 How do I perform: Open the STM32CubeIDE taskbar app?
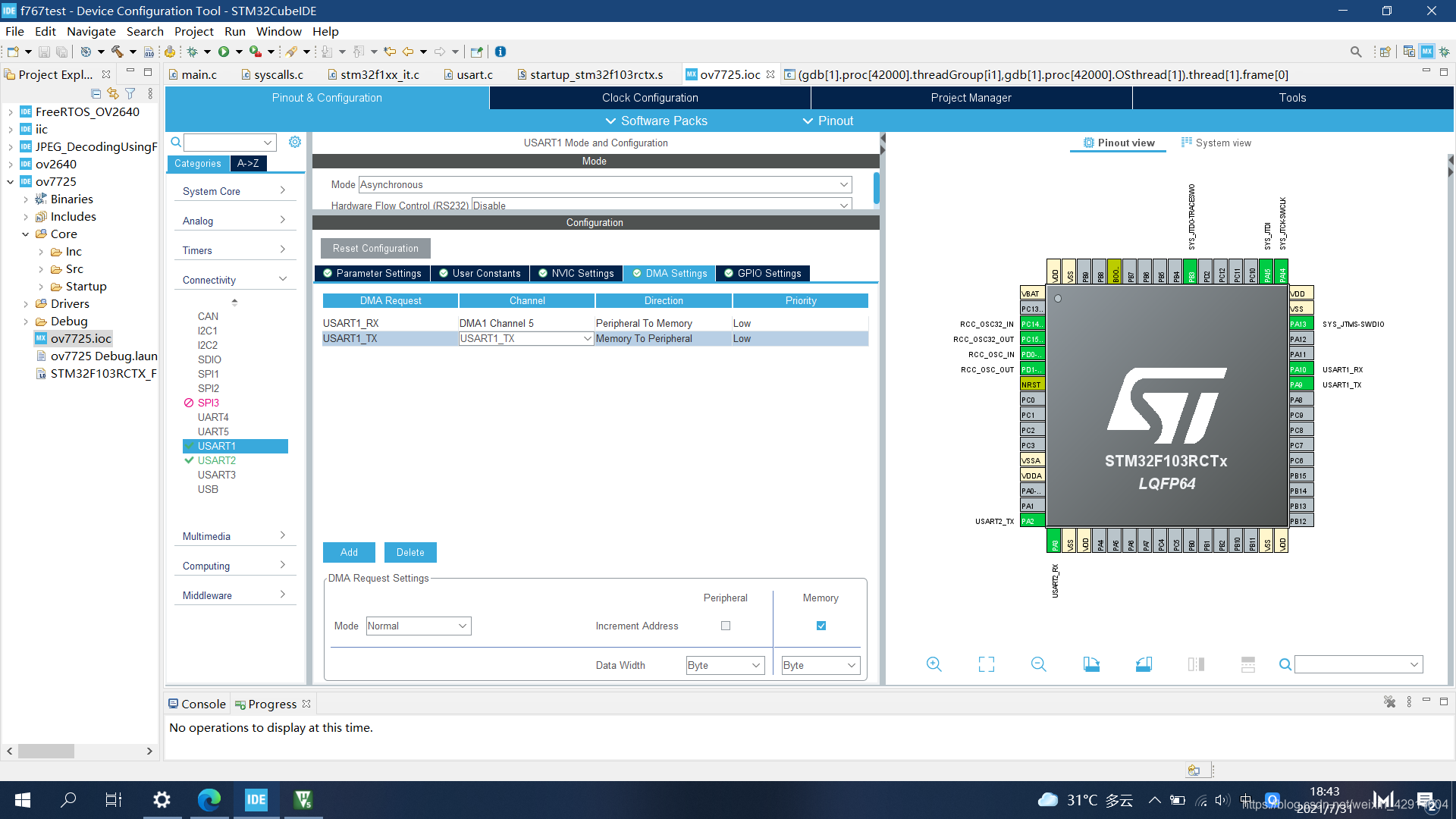256,799
